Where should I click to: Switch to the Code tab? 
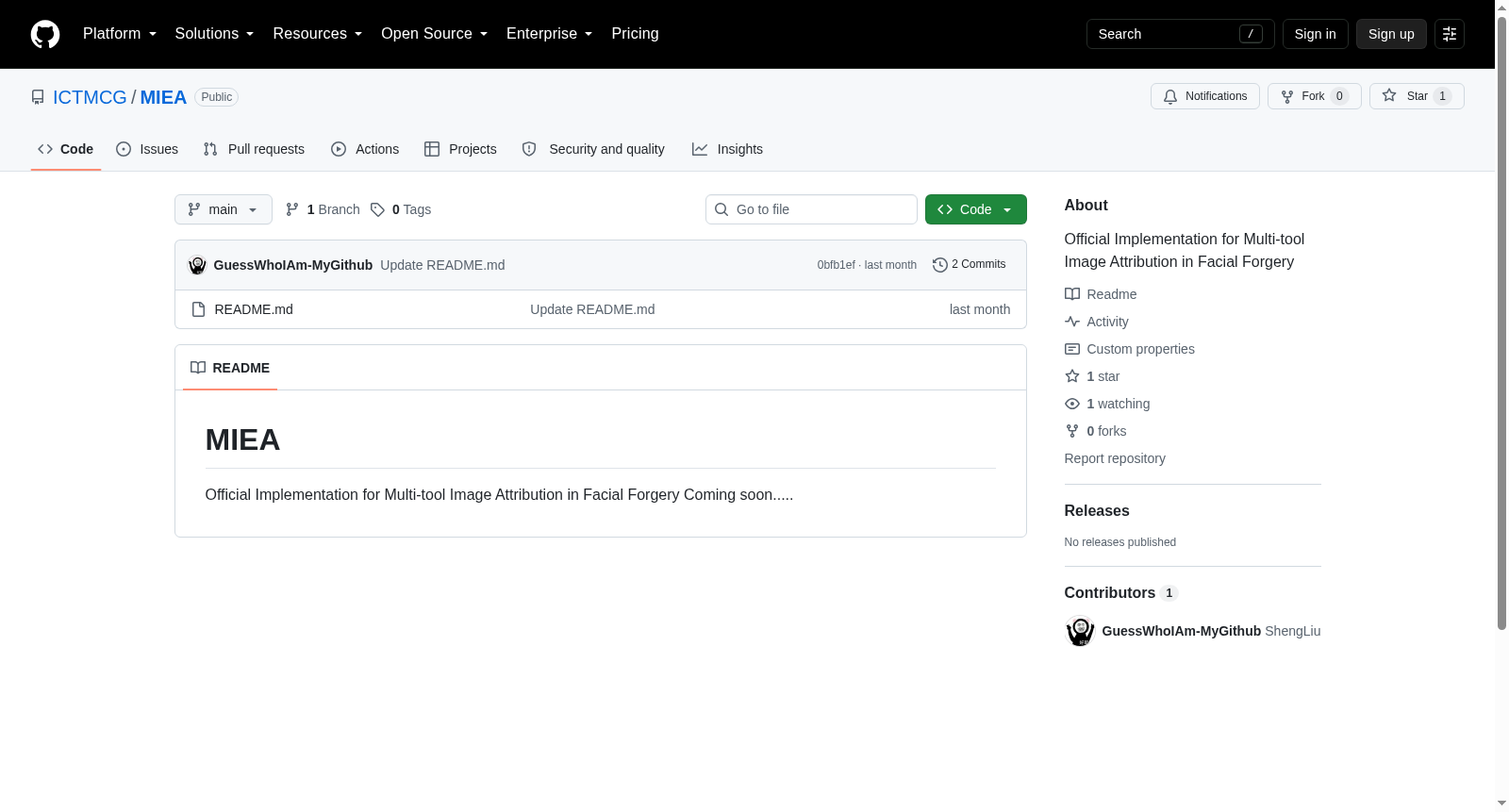click(x=66, y=149)
